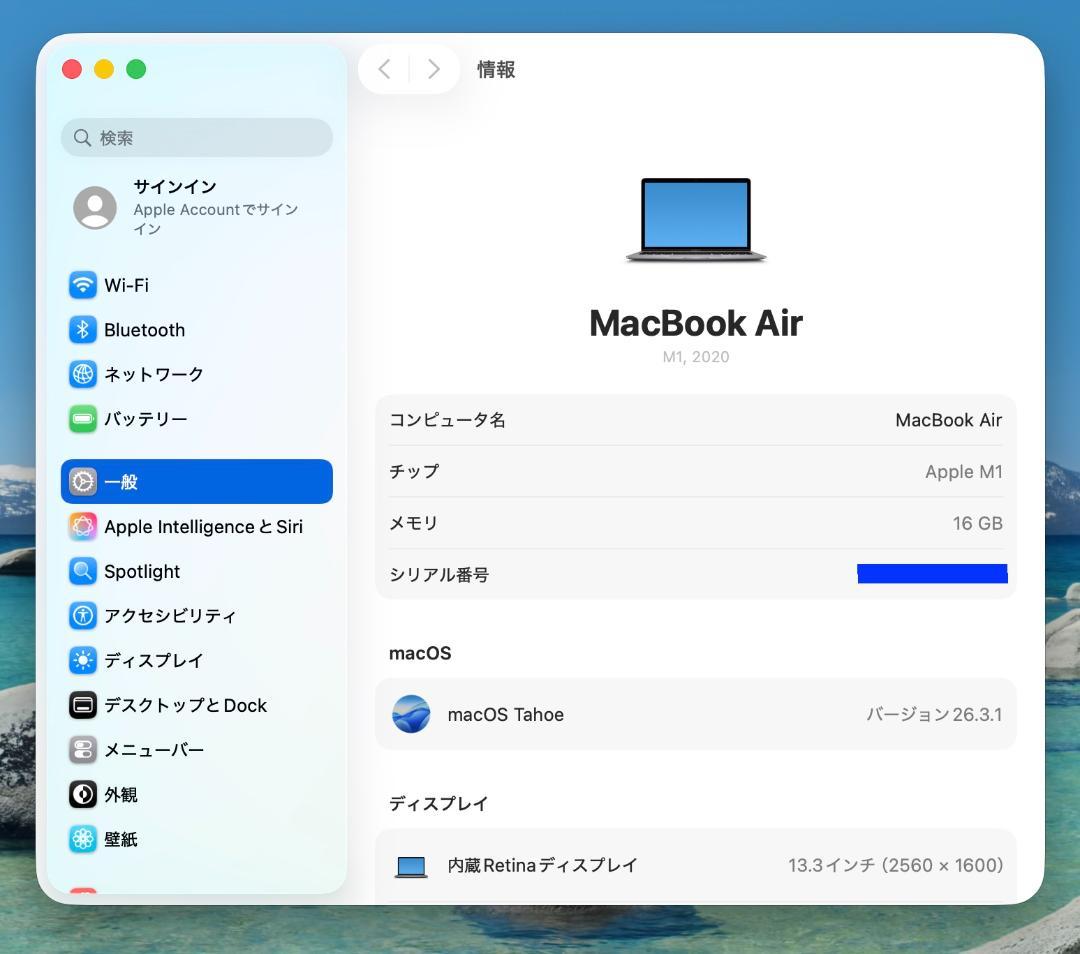Screen dimensions: 1080x954
Task: Open the アクセシビリティ icon
Action: click(x=83, y=615)
